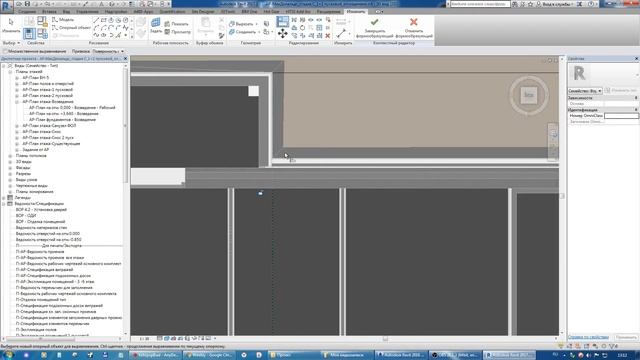This screenshot has height=360, width=640.
Task: Click Задать work plane icon
Action: coord(156,26)
